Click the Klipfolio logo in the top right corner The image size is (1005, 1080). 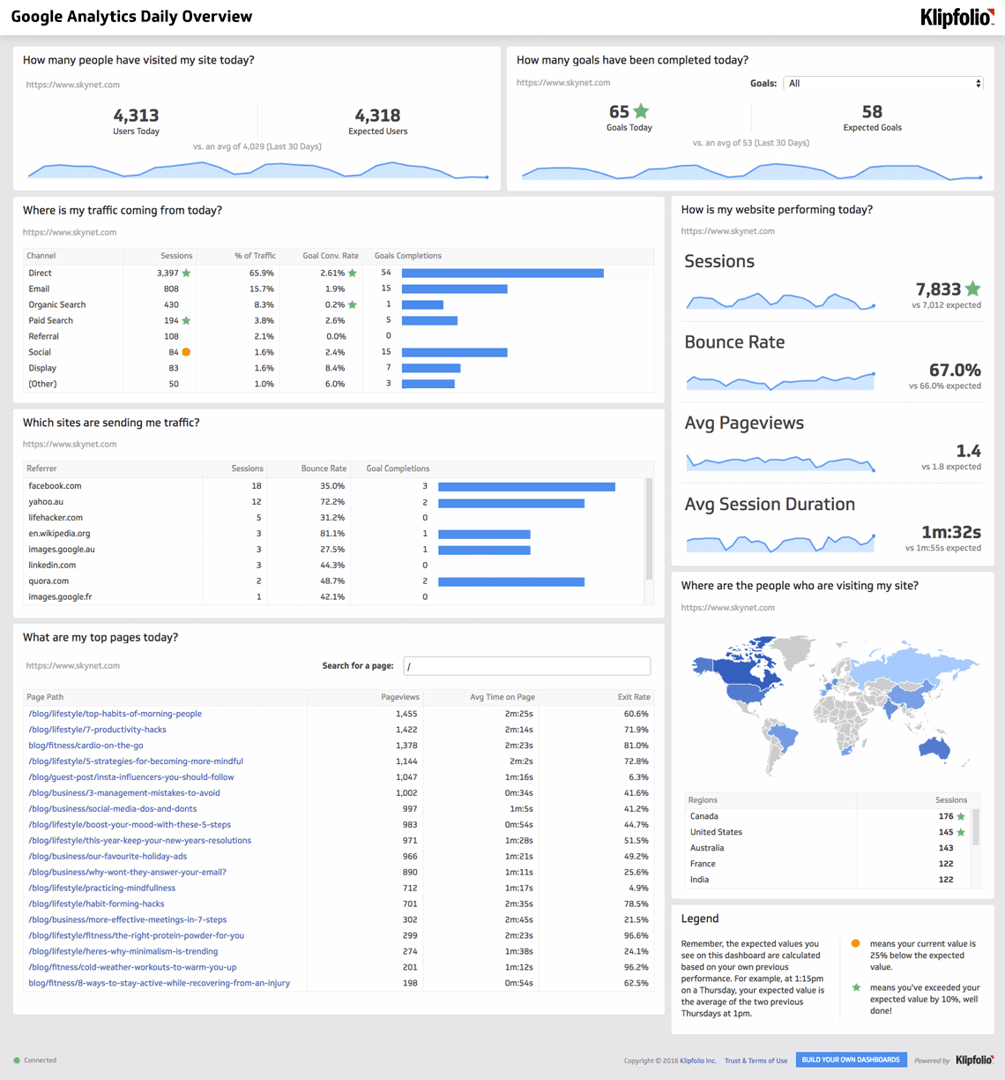tap(956, 17)
